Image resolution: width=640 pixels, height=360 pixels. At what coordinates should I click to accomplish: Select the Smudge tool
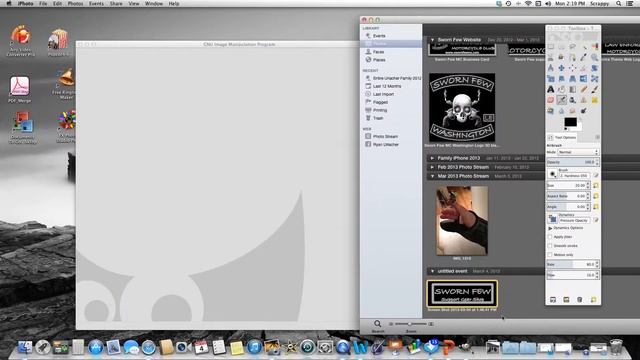click(x=572, y=111)
